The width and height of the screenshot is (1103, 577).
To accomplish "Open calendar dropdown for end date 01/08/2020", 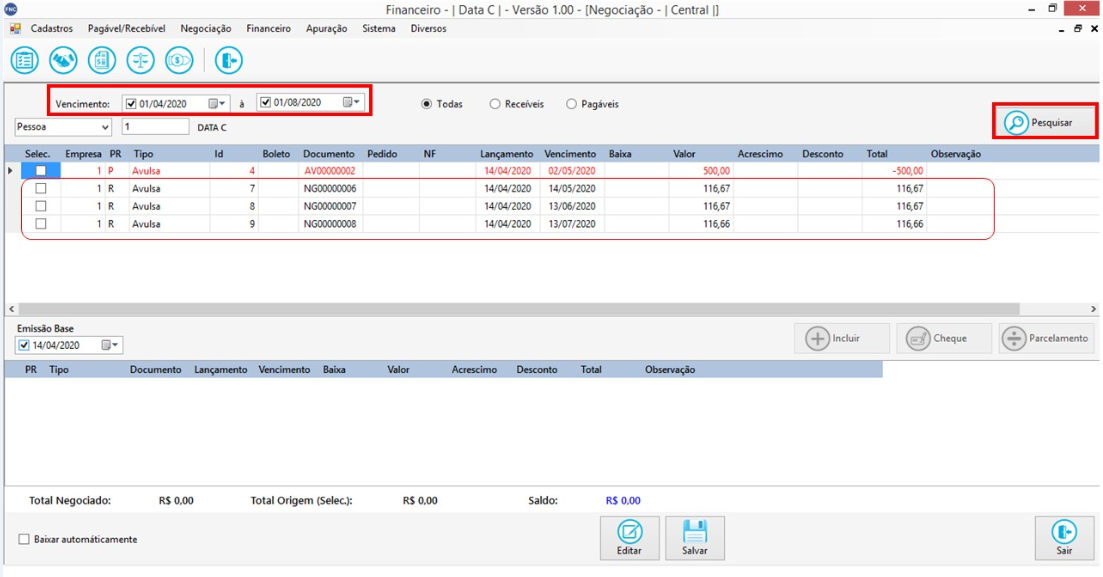I will [351, 103].
